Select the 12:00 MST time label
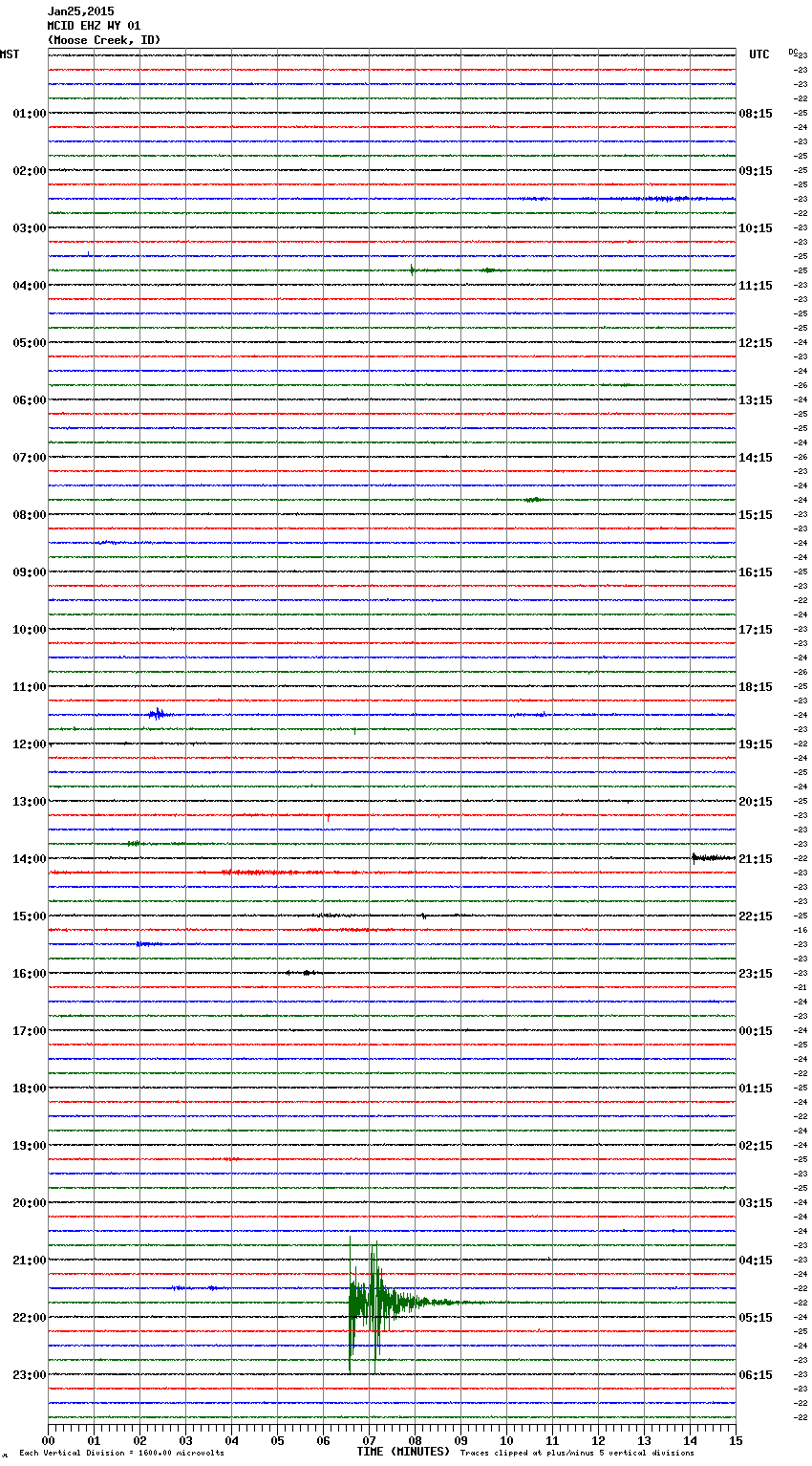This screenshot has width=812, height=1466. [29, 744]
